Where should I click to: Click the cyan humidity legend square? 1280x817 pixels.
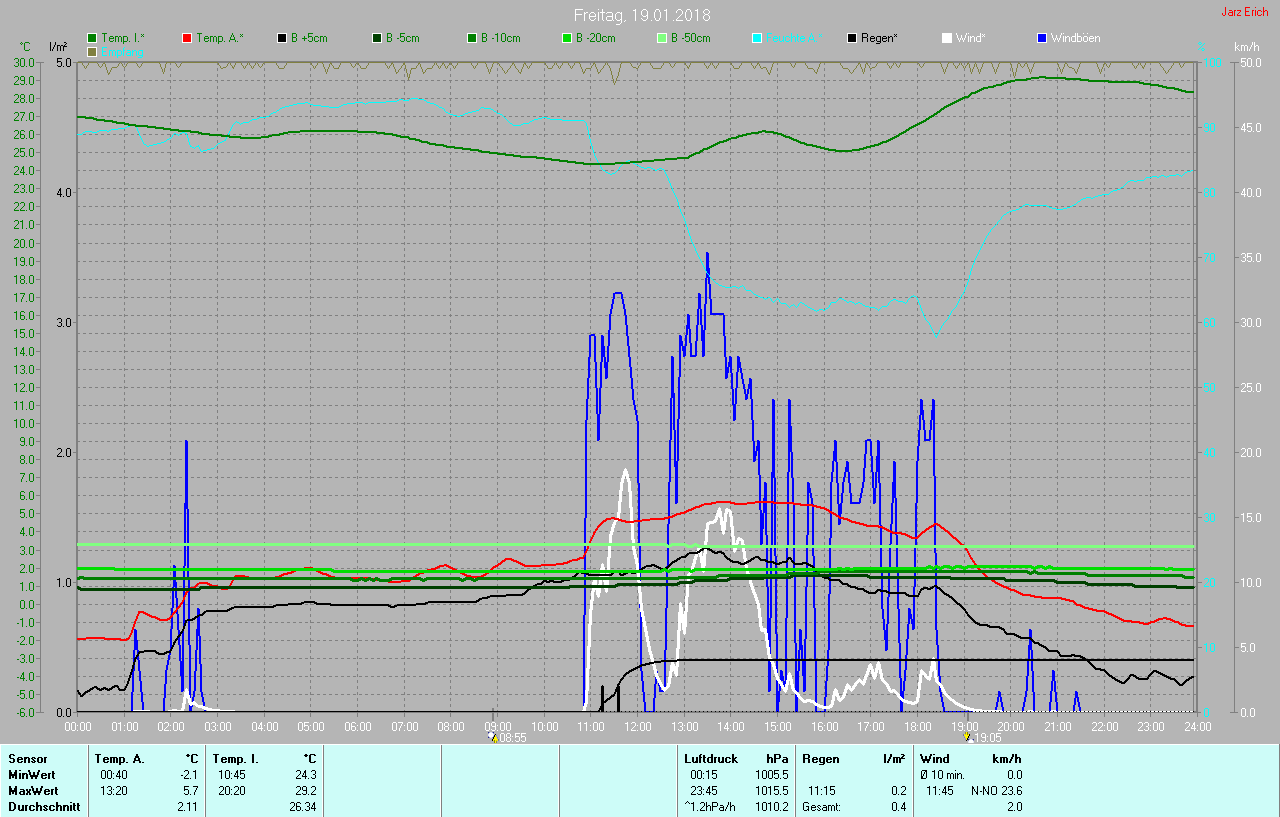[757, 38]
